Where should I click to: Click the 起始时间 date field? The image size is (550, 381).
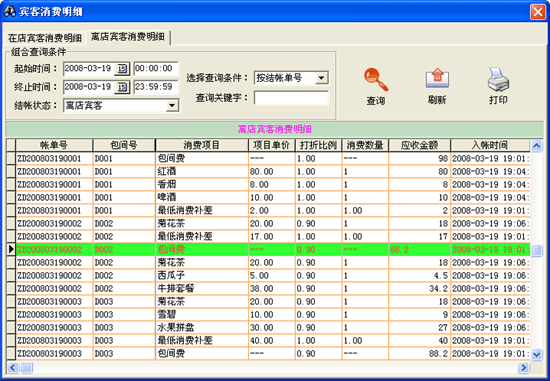(89, 69)
